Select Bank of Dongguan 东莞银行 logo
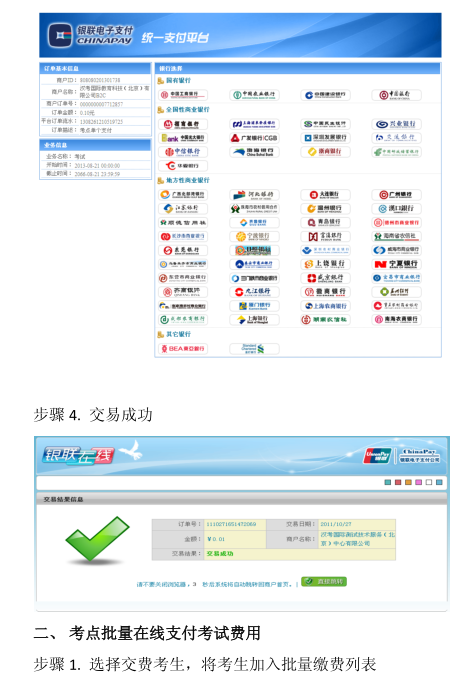467x687 pixels. (x=183, y=251)
